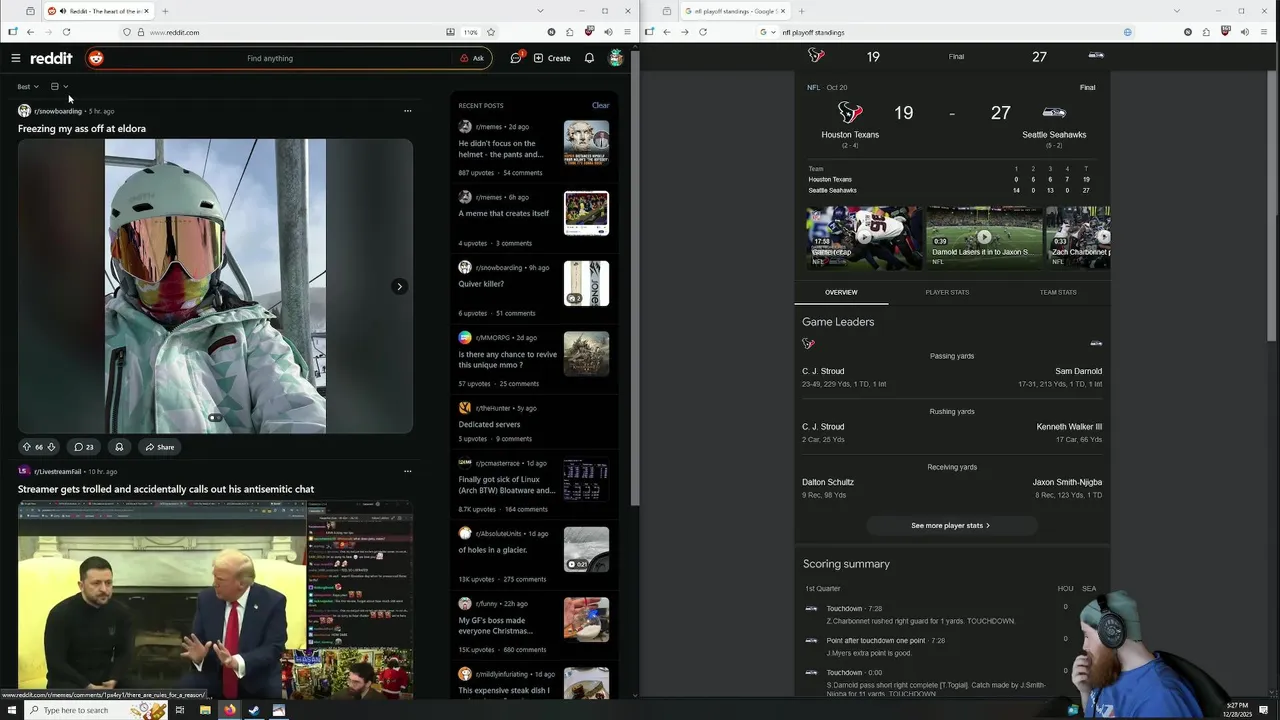
Task: Expand the Google search engine dropdown in the address bar
Action: [x=769, y=32]
